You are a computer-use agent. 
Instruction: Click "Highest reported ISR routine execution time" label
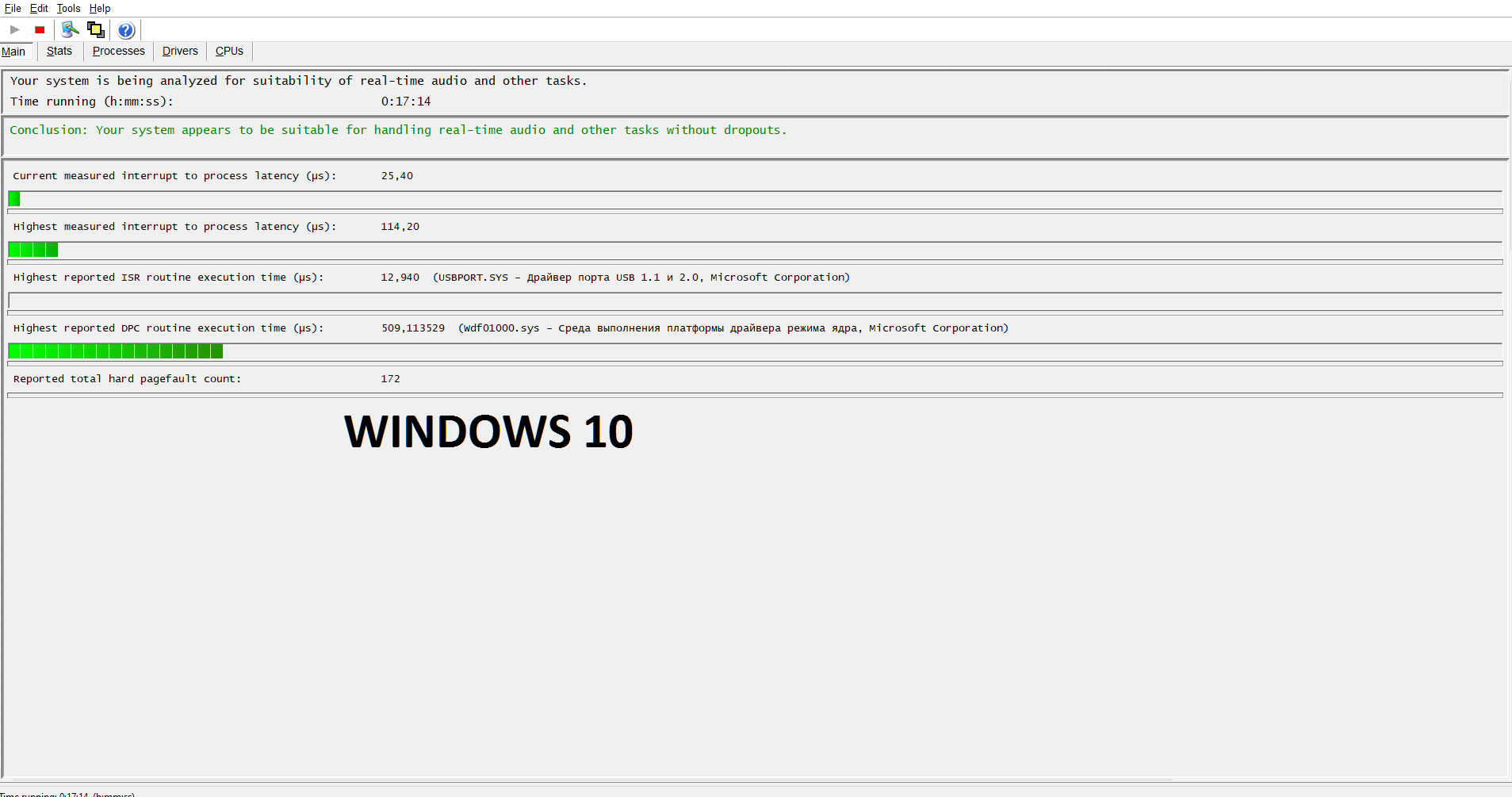(169, 278)
